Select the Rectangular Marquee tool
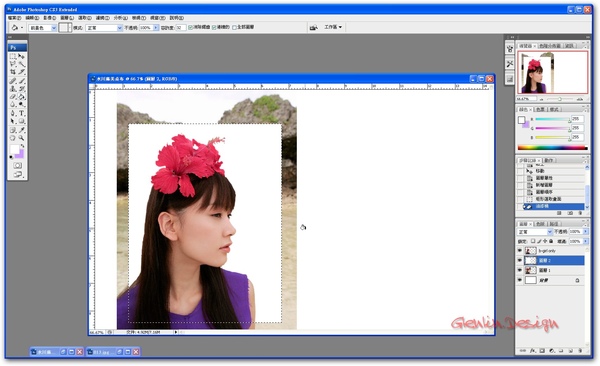Image resolution: width=600 pixels, height=366 pixels. point(13,56)
